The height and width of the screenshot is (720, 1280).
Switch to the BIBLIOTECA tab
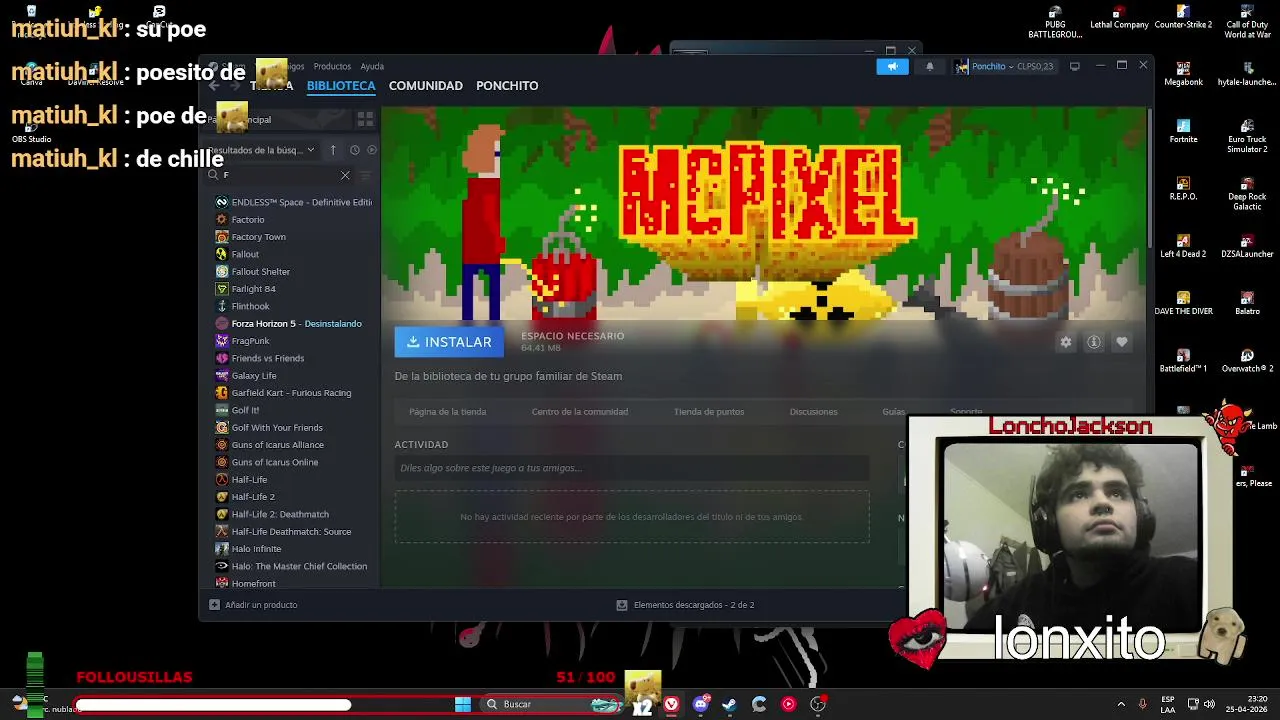[341, 86]
